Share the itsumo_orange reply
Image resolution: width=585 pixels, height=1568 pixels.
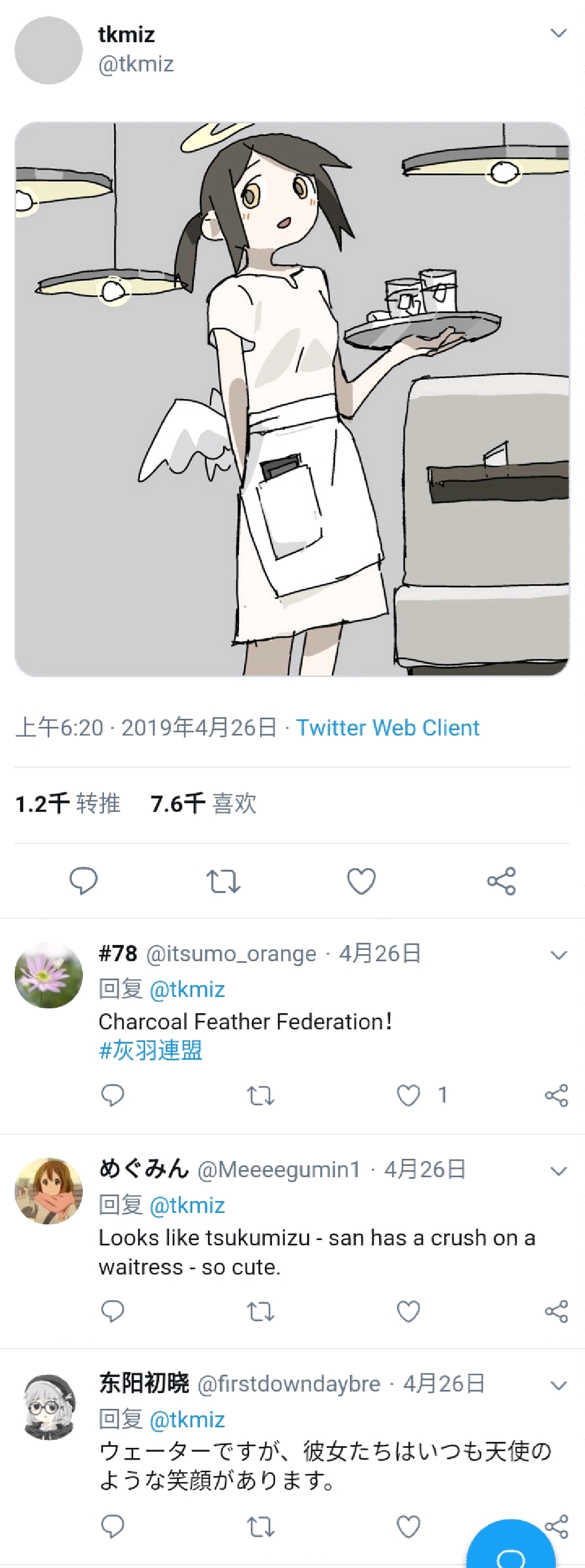(x=556, y=1095)
